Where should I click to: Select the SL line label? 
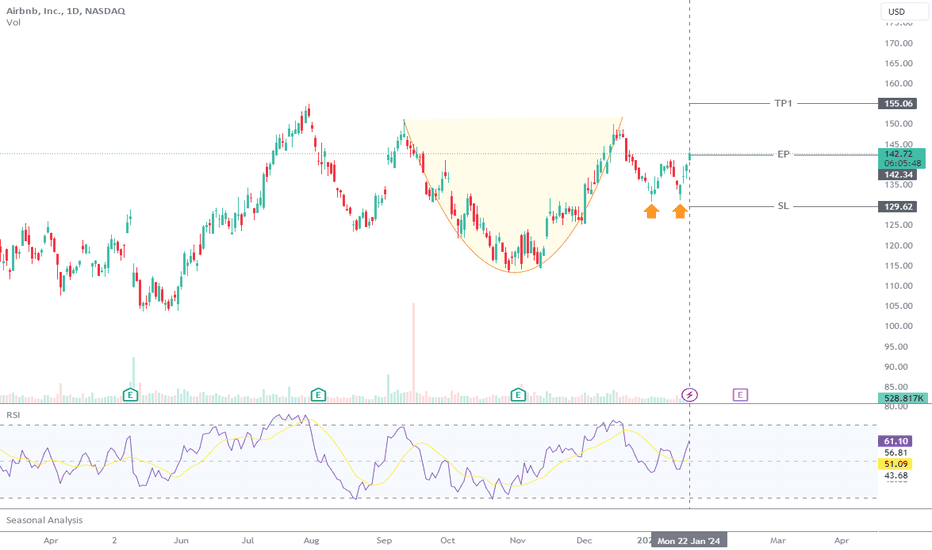pyautogui.click(x=783, y=206)
